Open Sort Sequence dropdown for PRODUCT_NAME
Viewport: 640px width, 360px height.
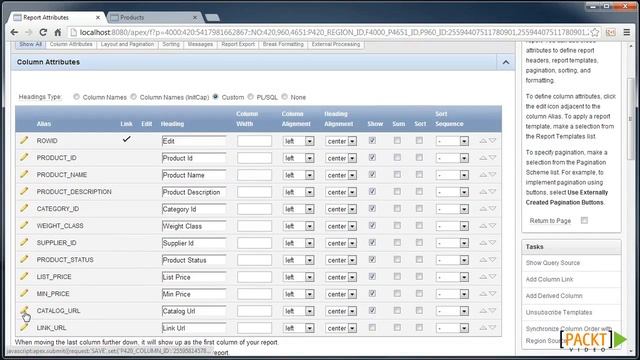click(452, 175)
